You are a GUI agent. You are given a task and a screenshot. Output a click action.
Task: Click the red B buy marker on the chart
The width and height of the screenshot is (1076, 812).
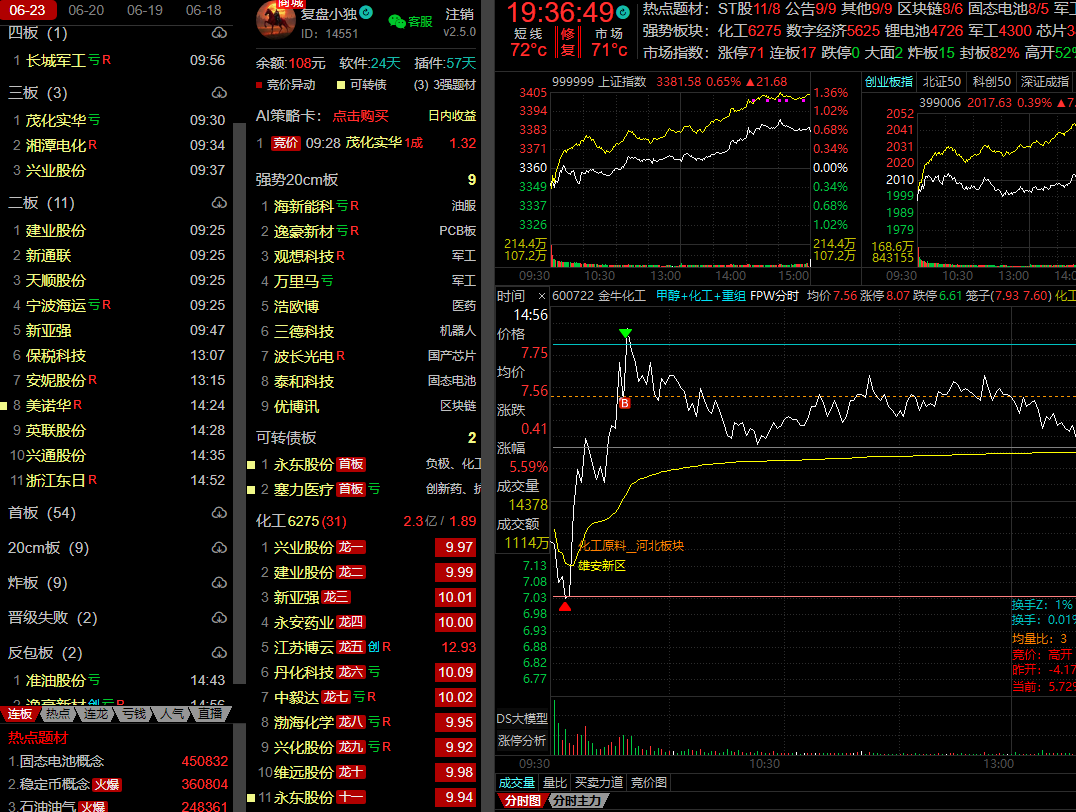624,403
